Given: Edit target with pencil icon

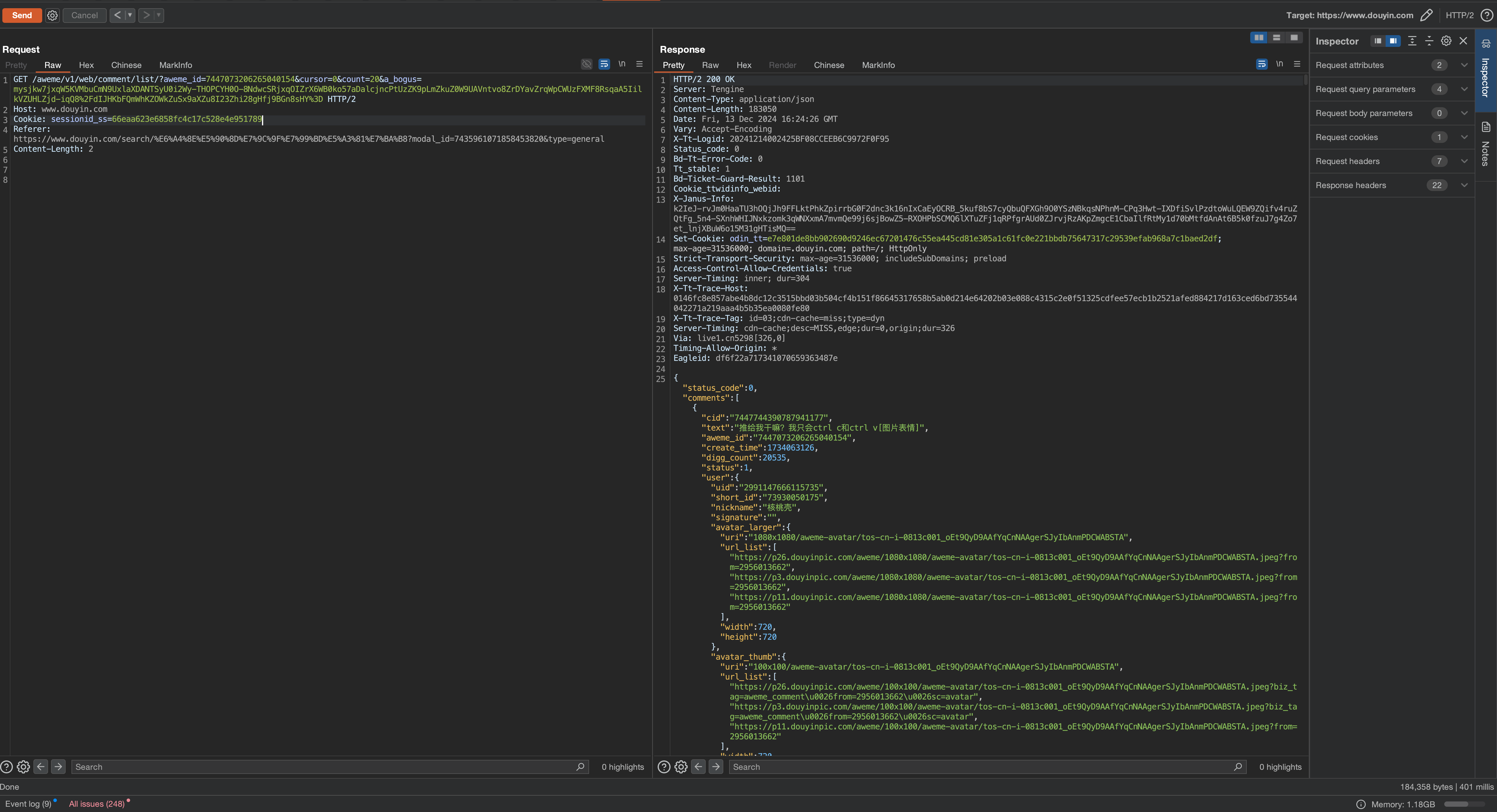Looking at the screenshot, I should [1426, 15].
